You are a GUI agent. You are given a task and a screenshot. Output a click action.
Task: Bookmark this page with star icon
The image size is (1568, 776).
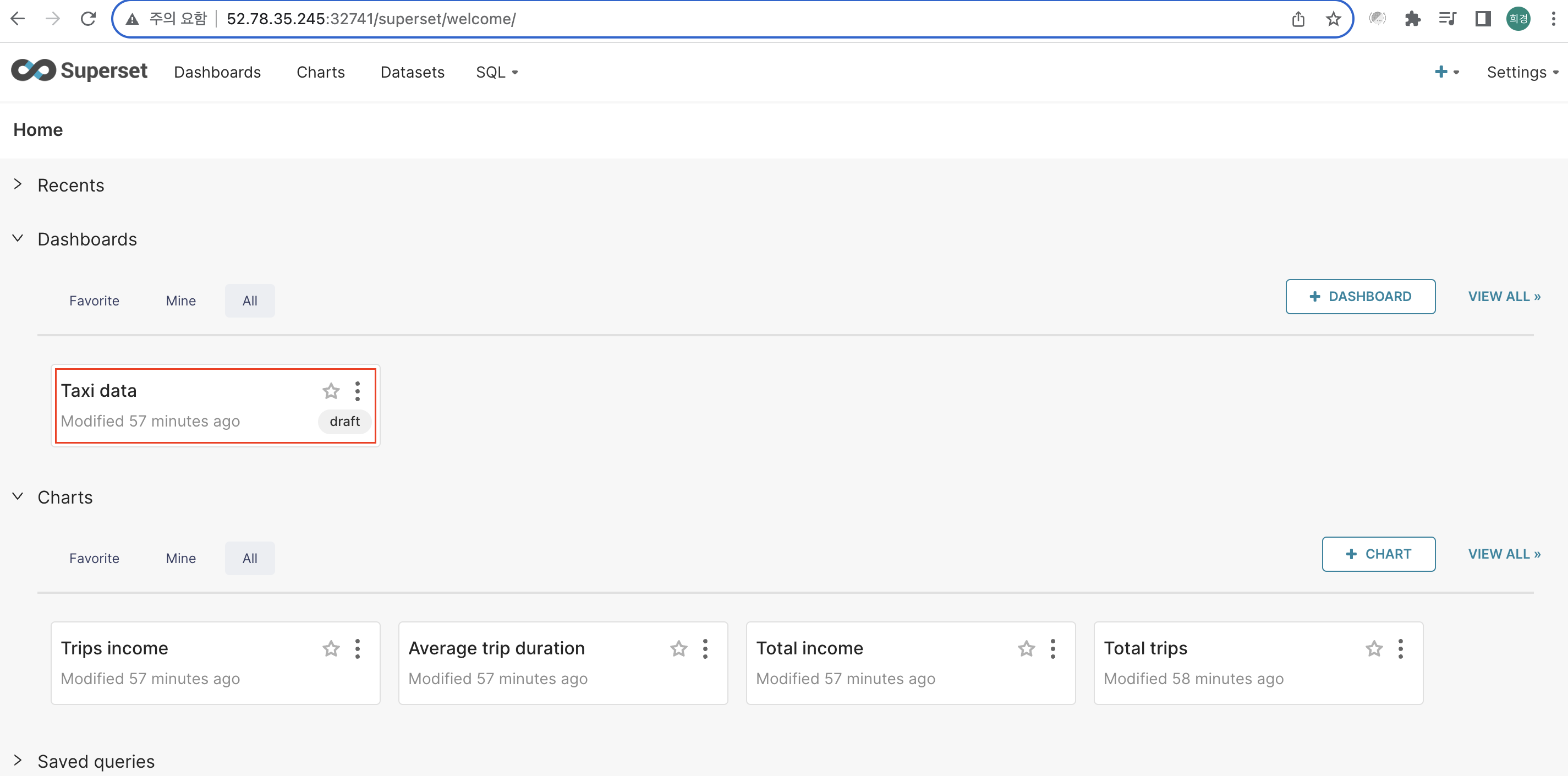coord(1333,19)
